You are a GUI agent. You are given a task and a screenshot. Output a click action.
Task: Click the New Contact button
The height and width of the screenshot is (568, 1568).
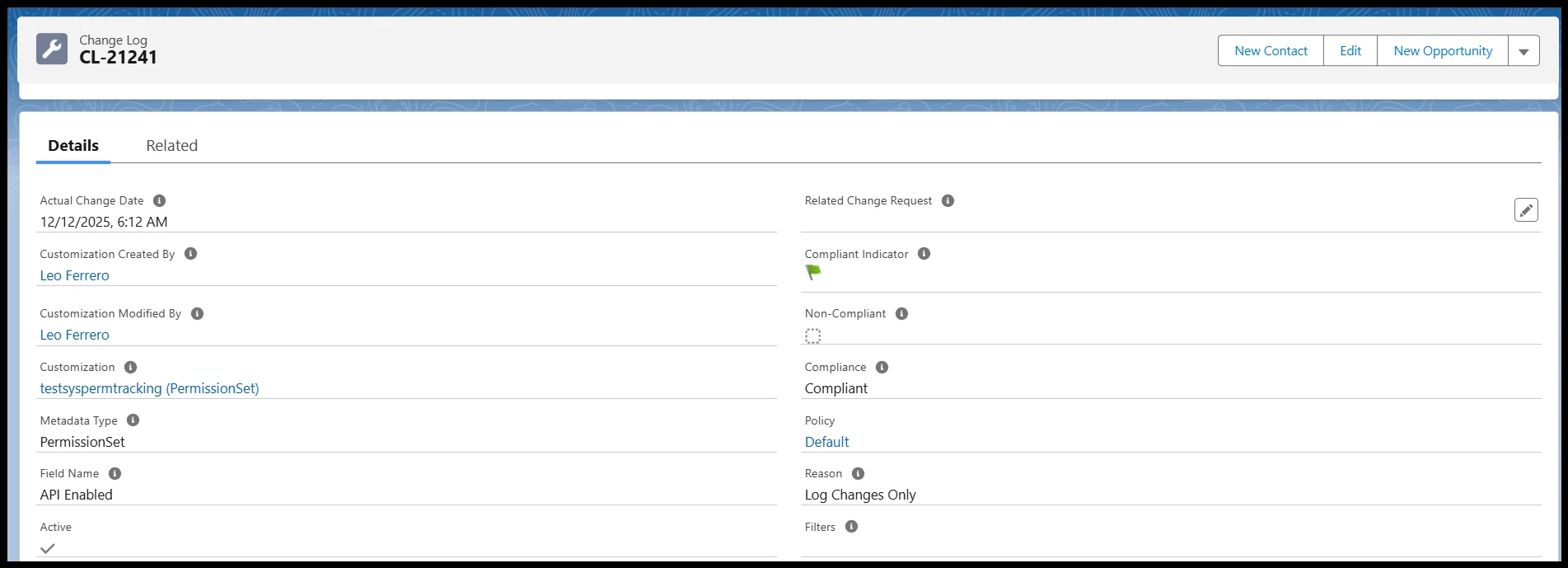pos(1271,51)
